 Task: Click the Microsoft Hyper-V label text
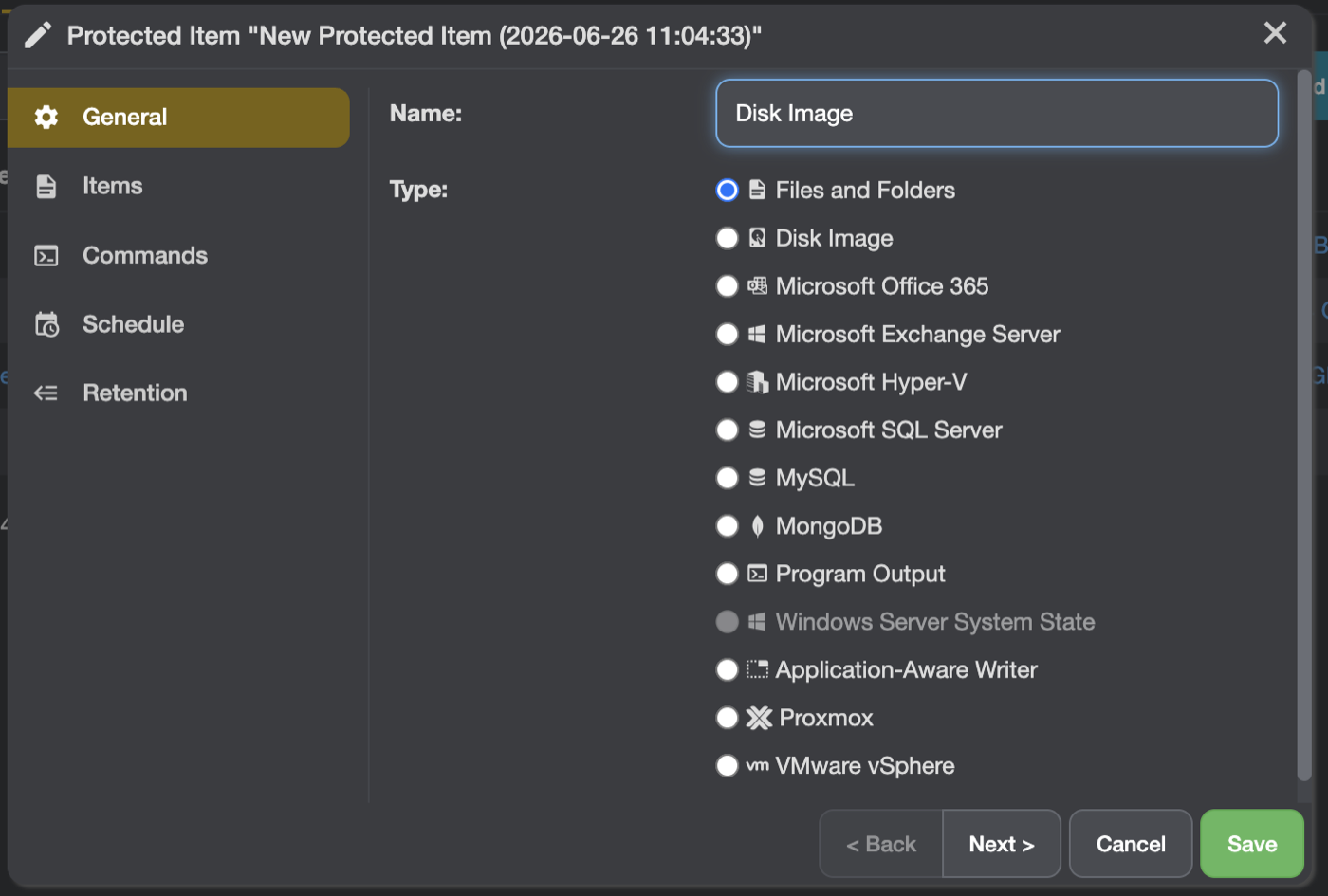(871, 382)
